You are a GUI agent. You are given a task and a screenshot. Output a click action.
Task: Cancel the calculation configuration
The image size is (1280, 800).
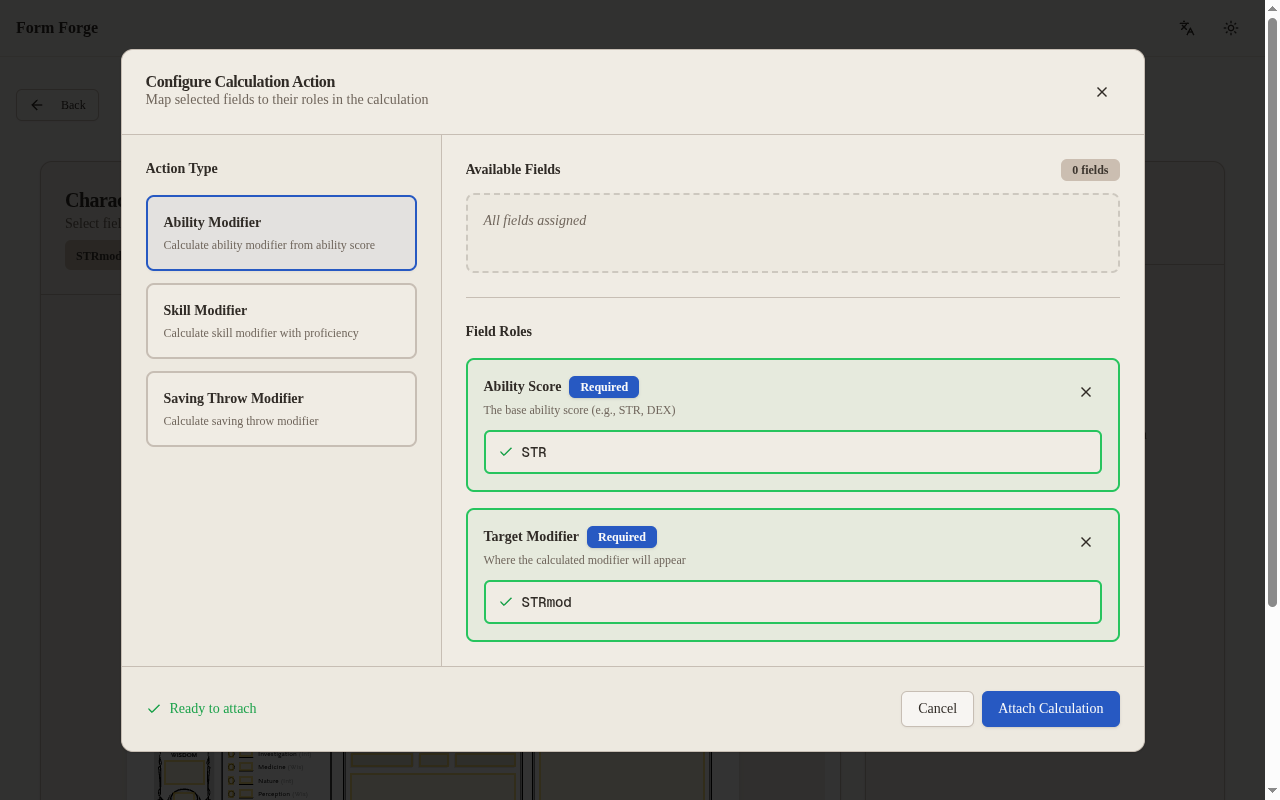[937, 709]
